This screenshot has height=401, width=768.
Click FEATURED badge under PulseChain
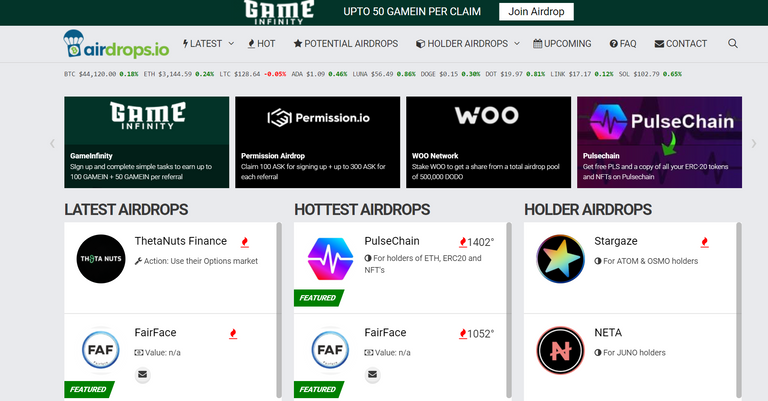coord(319,298)
